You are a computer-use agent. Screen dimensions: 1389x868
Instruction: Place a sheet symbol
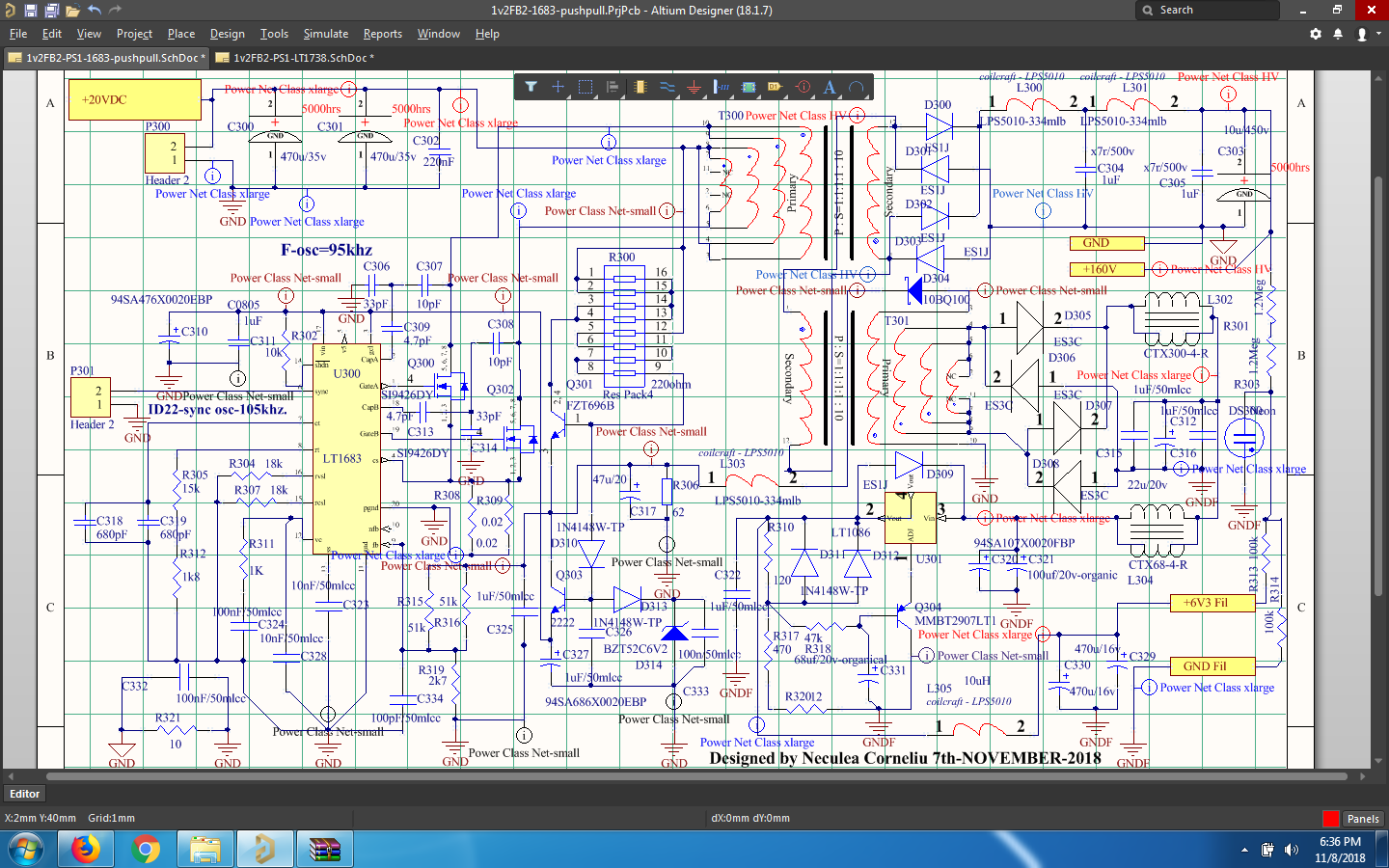748,87
